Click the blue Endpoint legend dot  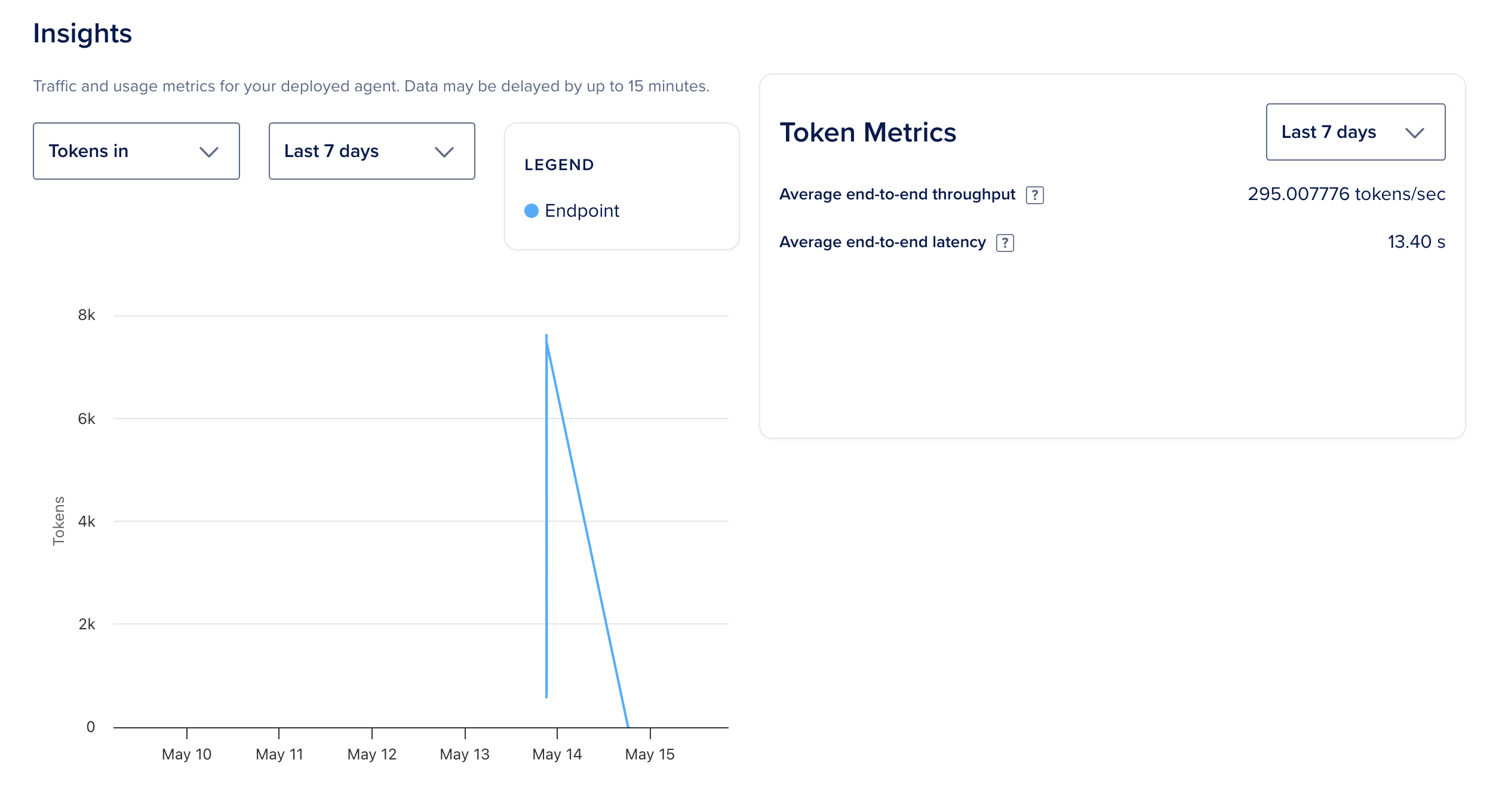[531, 211]
